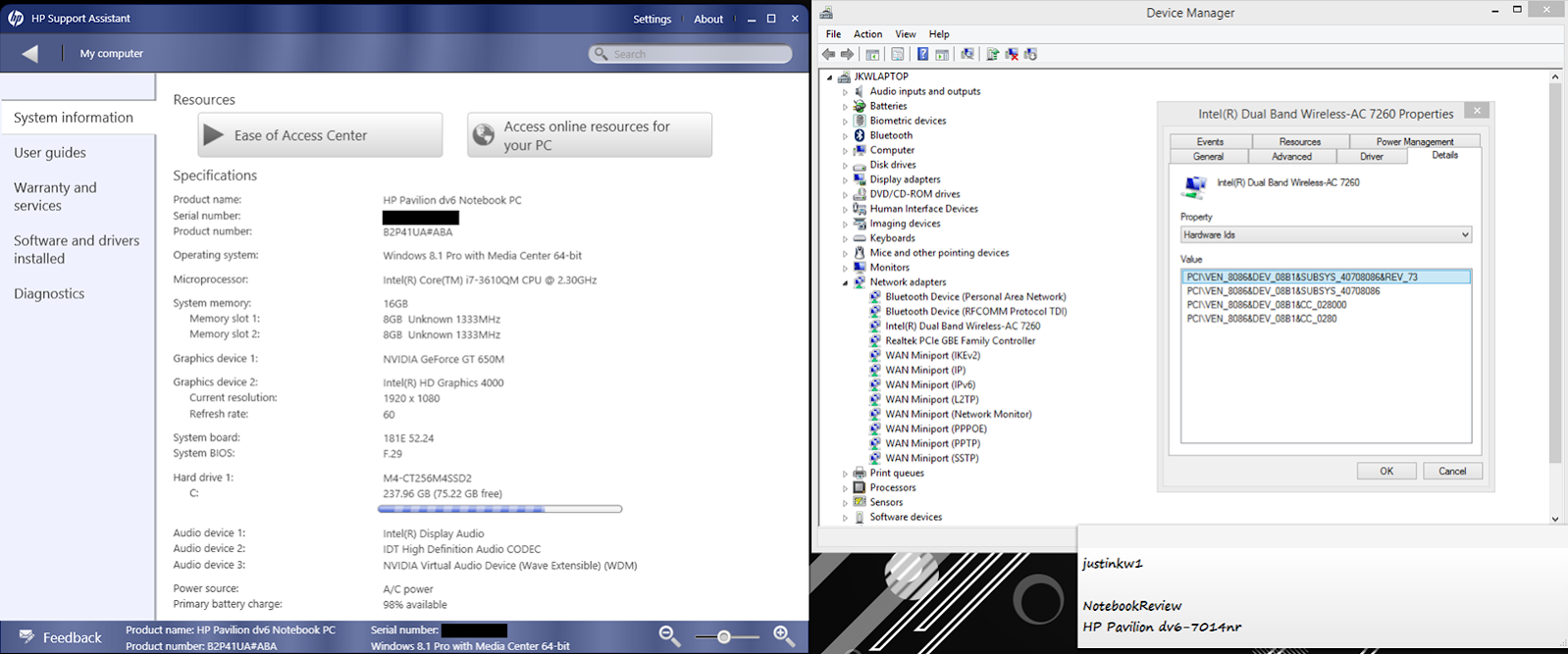
Task: Click the HP Support Assistant back arrow
Action: (x=30, y=54)
